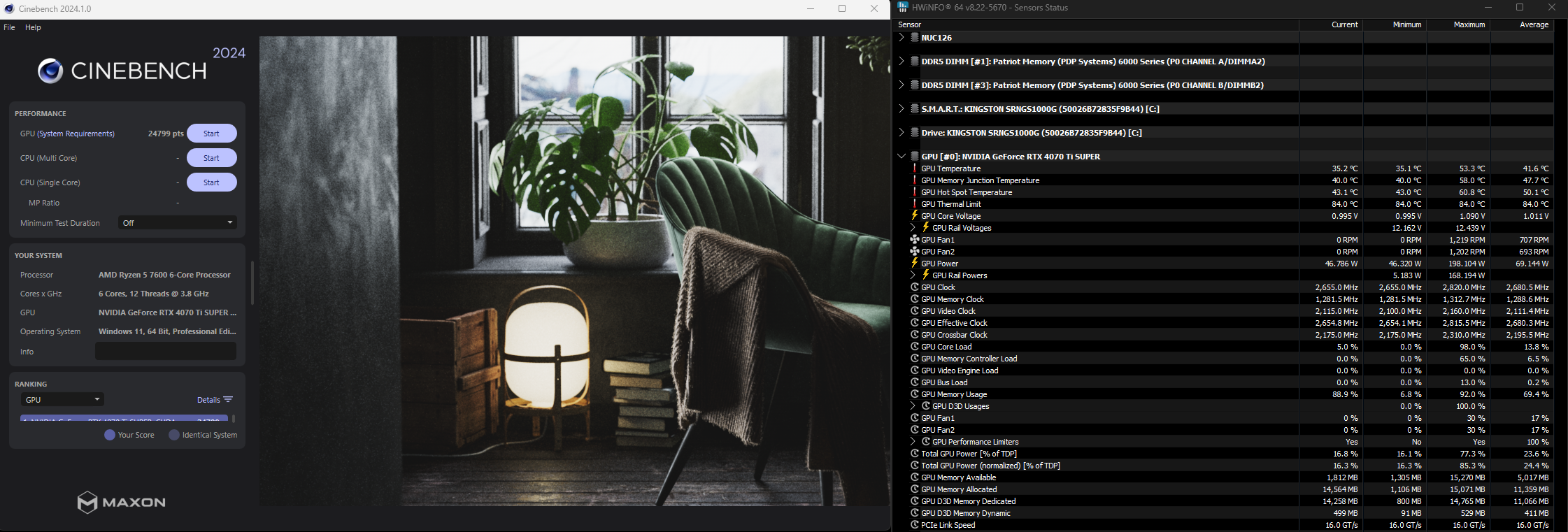1568x532 pixels.
Task: Click "AMD Ryzen 5 7600 6-Core Processor" text
Action: (x=164, y=275)
